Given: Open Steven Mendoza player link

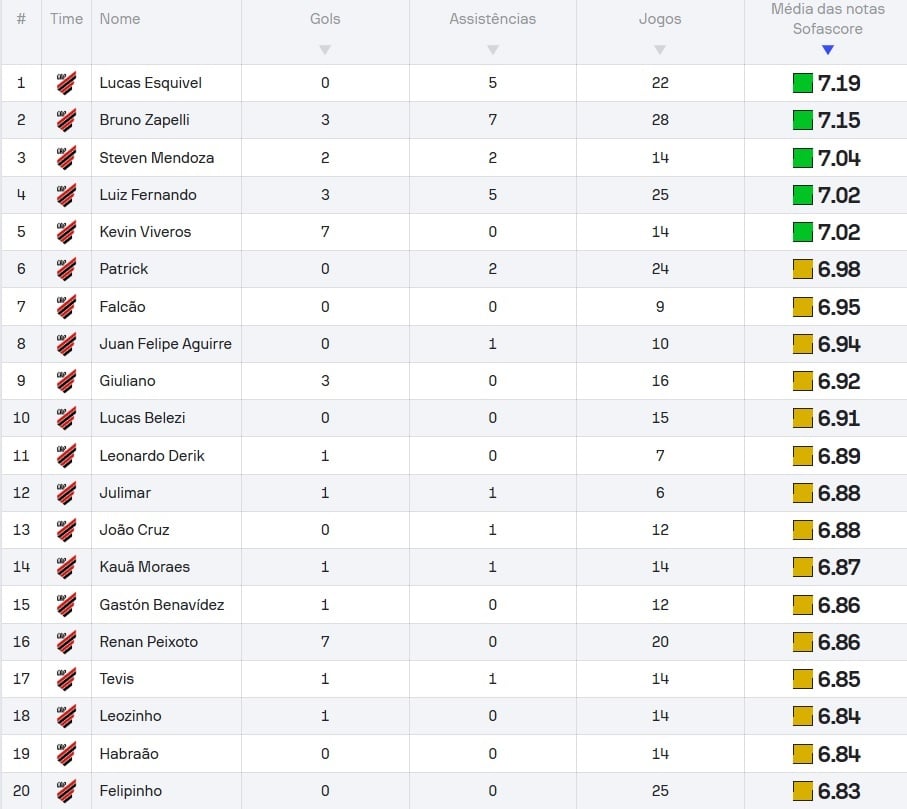Looking at the screenshot, I should [156, 158].
